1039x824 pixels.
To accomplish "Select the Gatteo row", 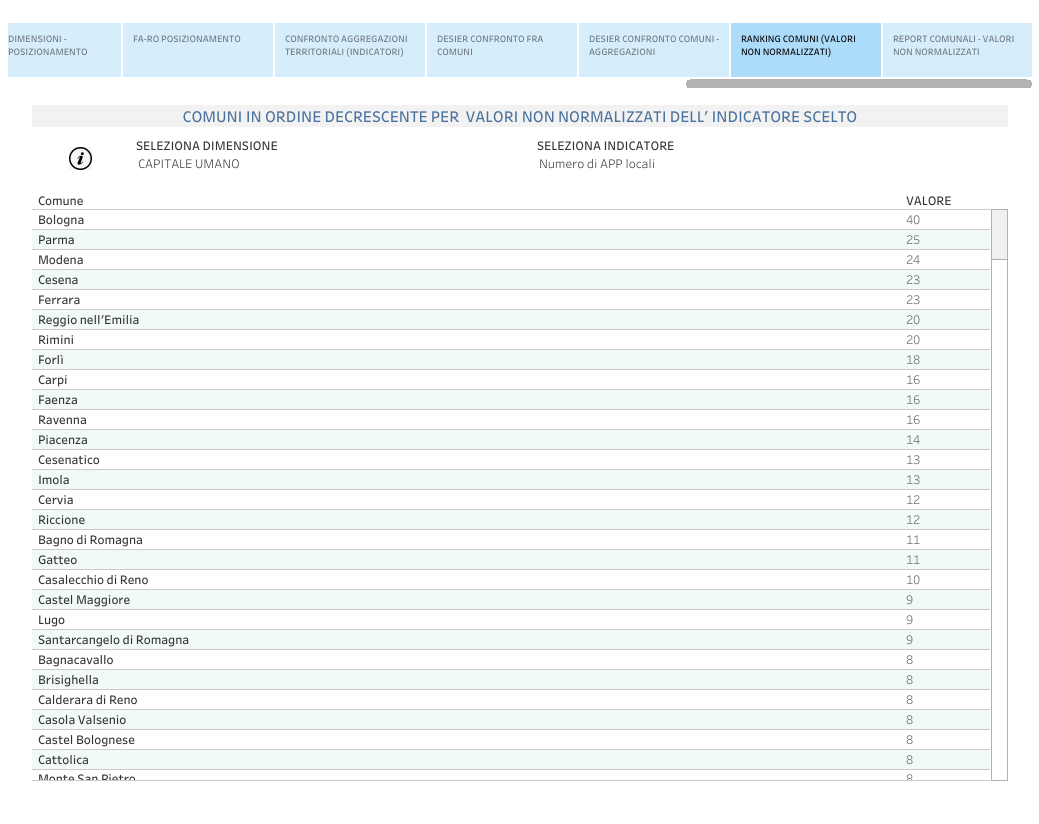I will click(511, 560).
